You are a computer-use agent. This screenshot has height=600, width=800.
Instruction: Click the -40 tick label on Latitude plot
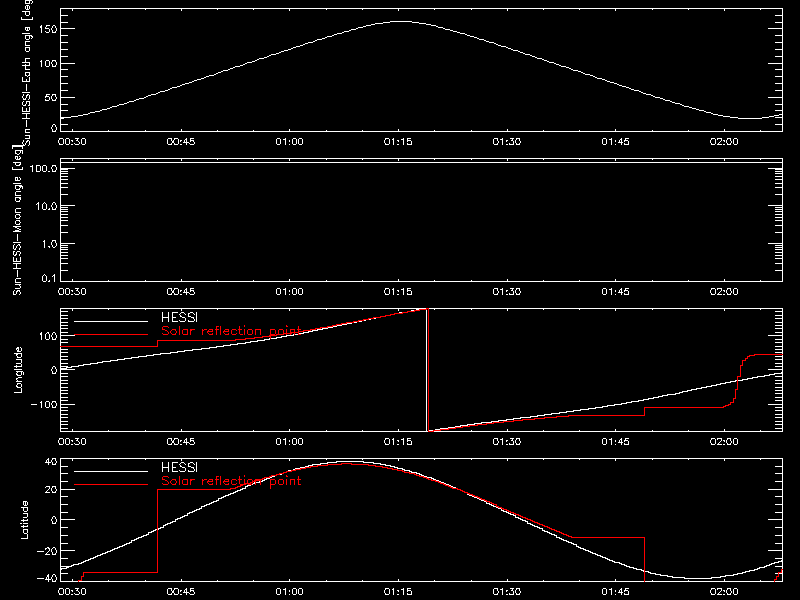click(x=47, y=579)
